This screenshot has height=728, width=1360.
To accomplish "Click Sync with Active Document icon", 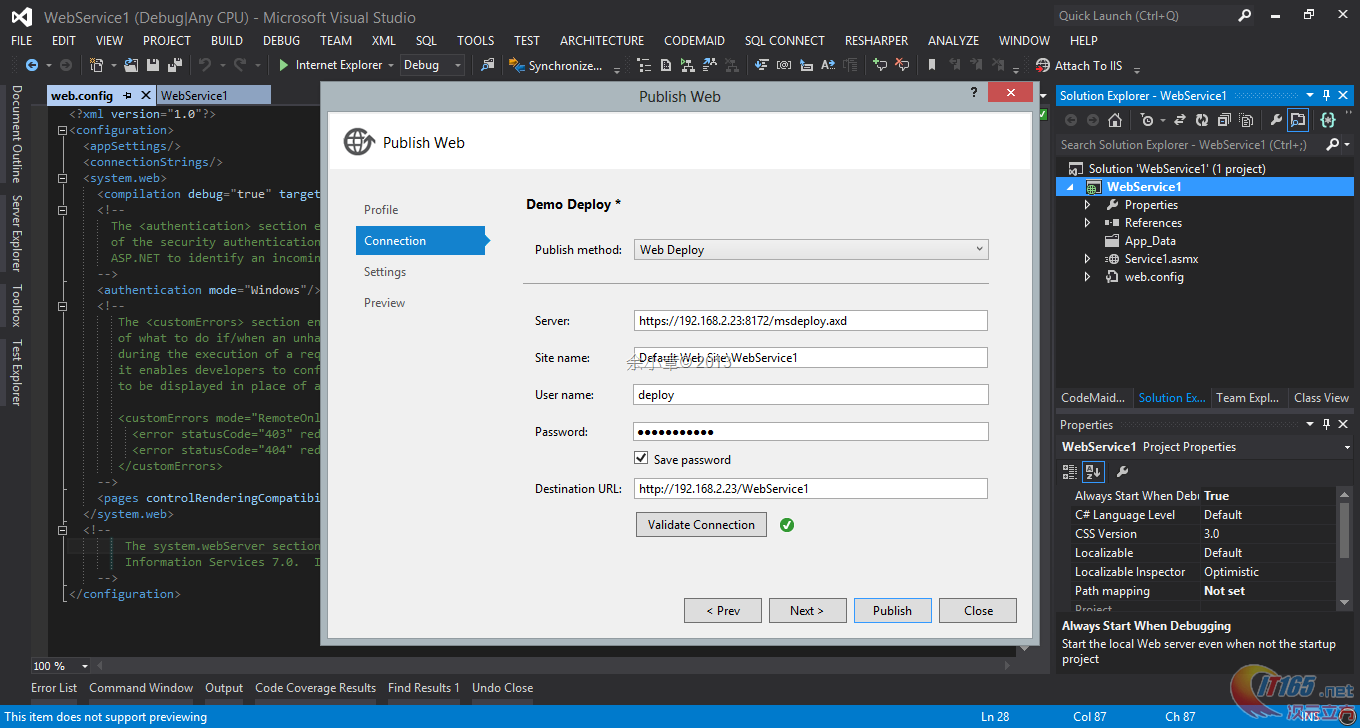I will [1180, 120].
